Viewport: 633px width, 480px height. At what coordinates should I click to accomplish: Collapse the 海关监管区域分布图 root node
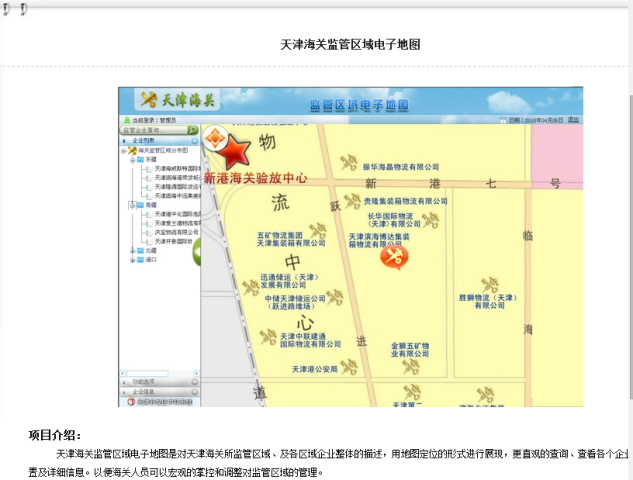(x=123, y=151)
